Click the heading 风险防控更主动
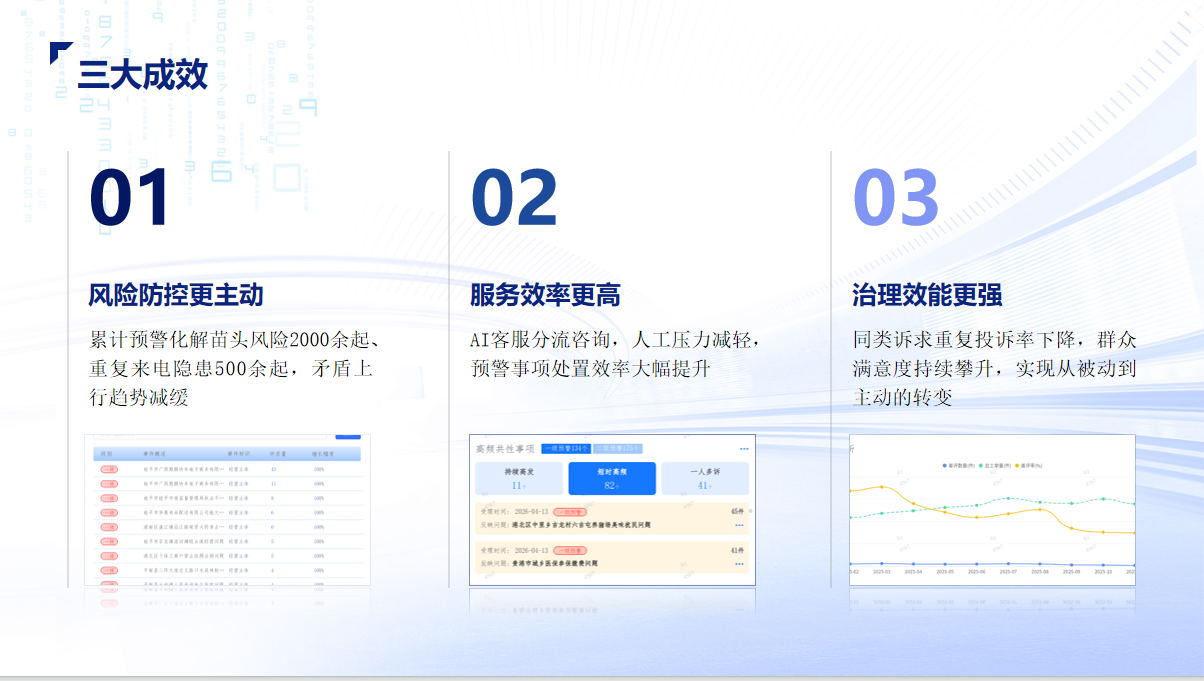The image size is (1204, 681). pos(176,295)
